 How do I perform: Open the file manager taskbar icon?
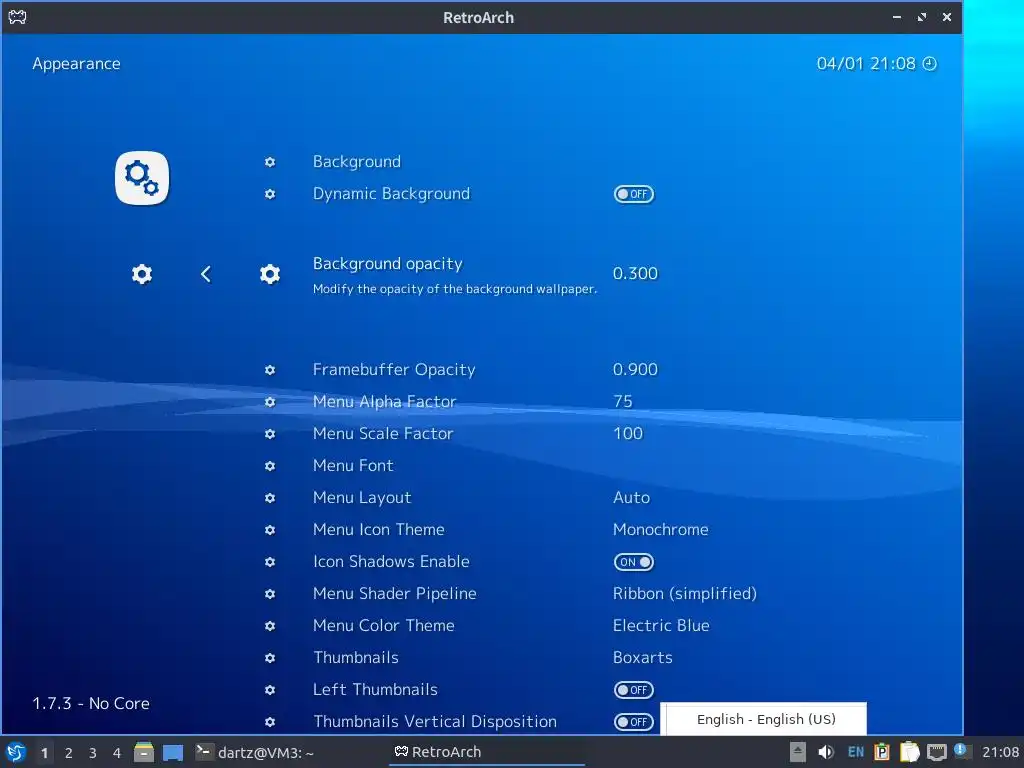click(x=144, y=752)
